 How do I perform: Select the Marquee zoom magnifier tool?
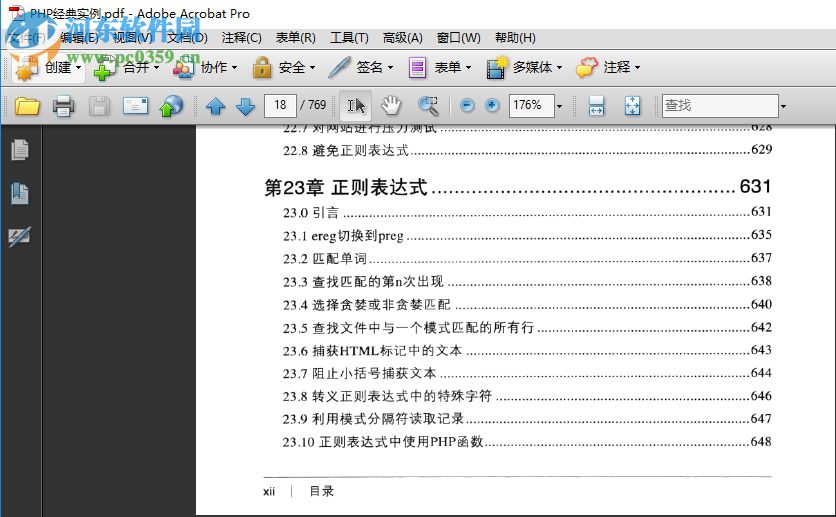428,106
